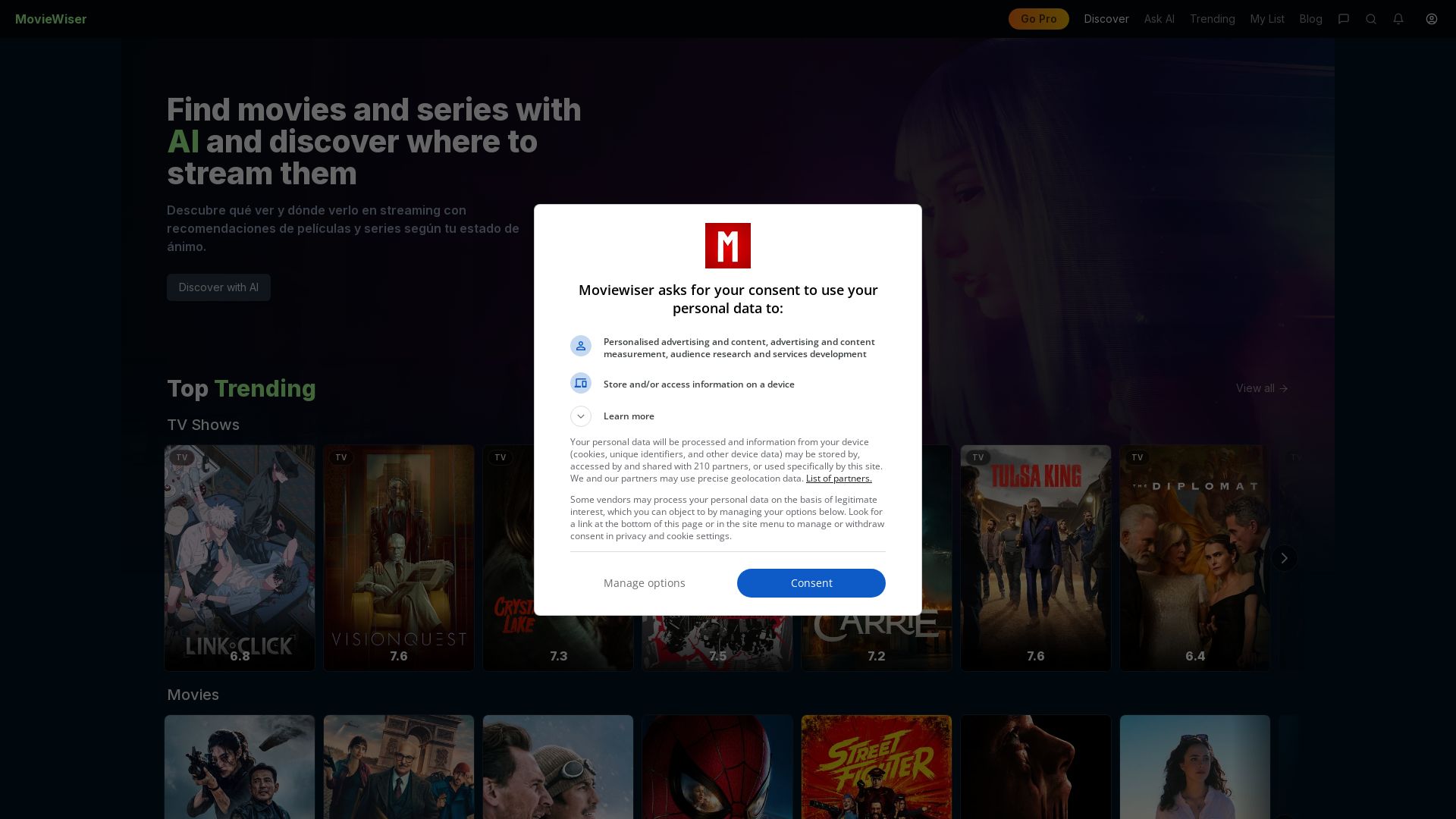Click the red M Moviewiser logo
Screen dimensions: 1456x819
(728, 246)
